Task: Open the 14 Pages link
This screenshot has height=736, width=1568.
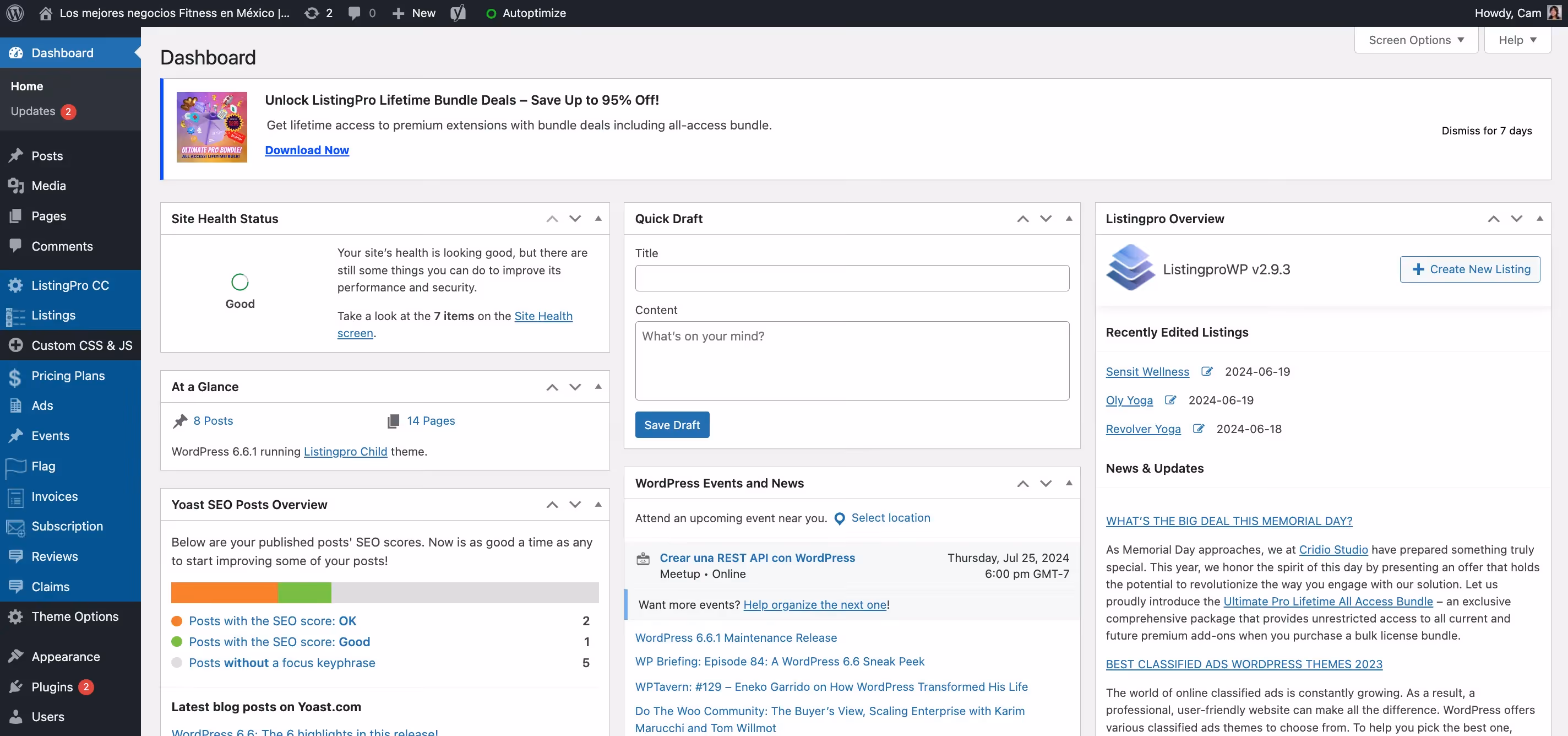Action: coord(431,421)
